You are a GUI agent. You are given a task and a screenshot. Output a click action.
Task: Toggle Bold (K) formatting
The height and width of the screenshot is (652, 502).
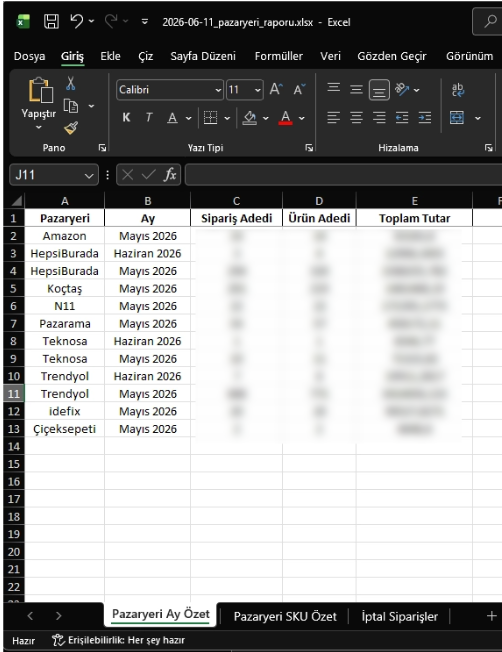[x=126, y=118]
